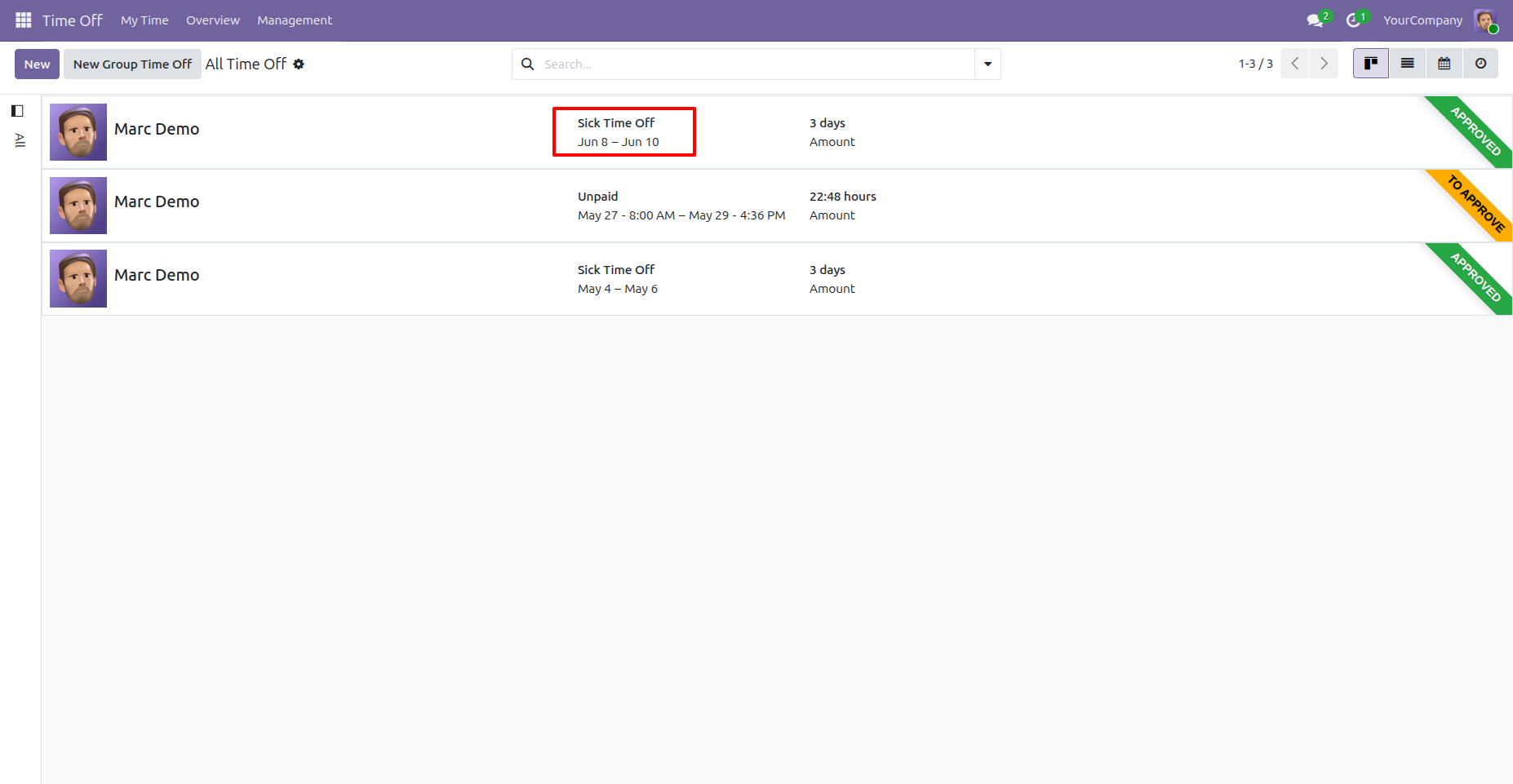Click the Time Off app title

[x=73, y=20]
